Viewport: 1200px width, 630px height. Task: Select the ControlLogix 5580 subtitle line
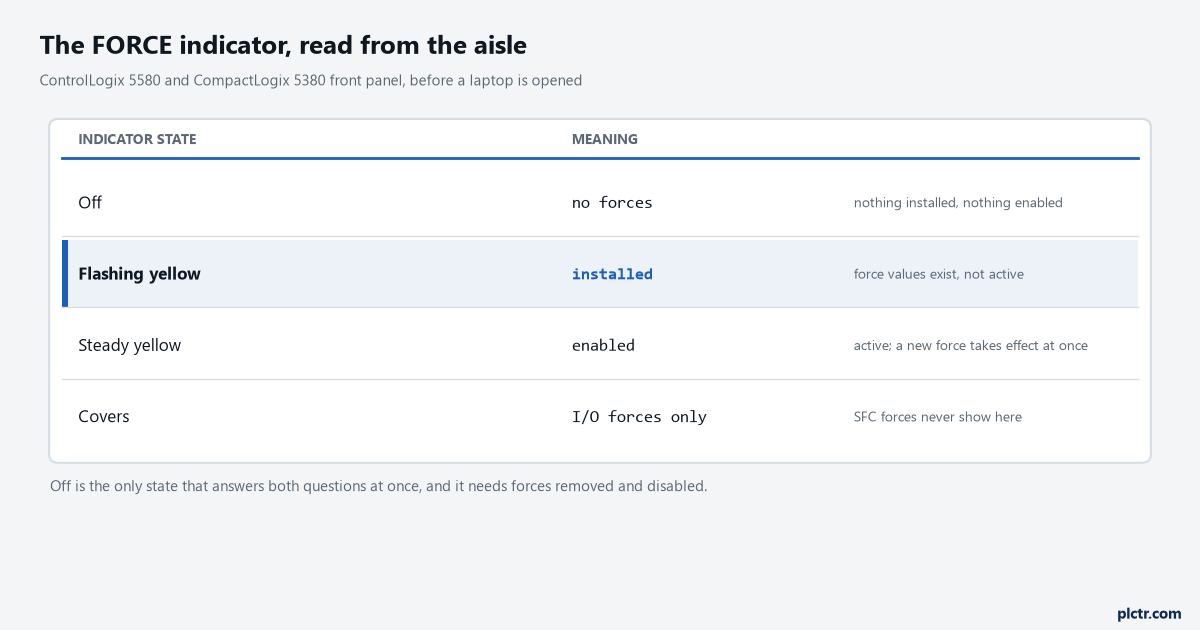click(x=311, y=80)
